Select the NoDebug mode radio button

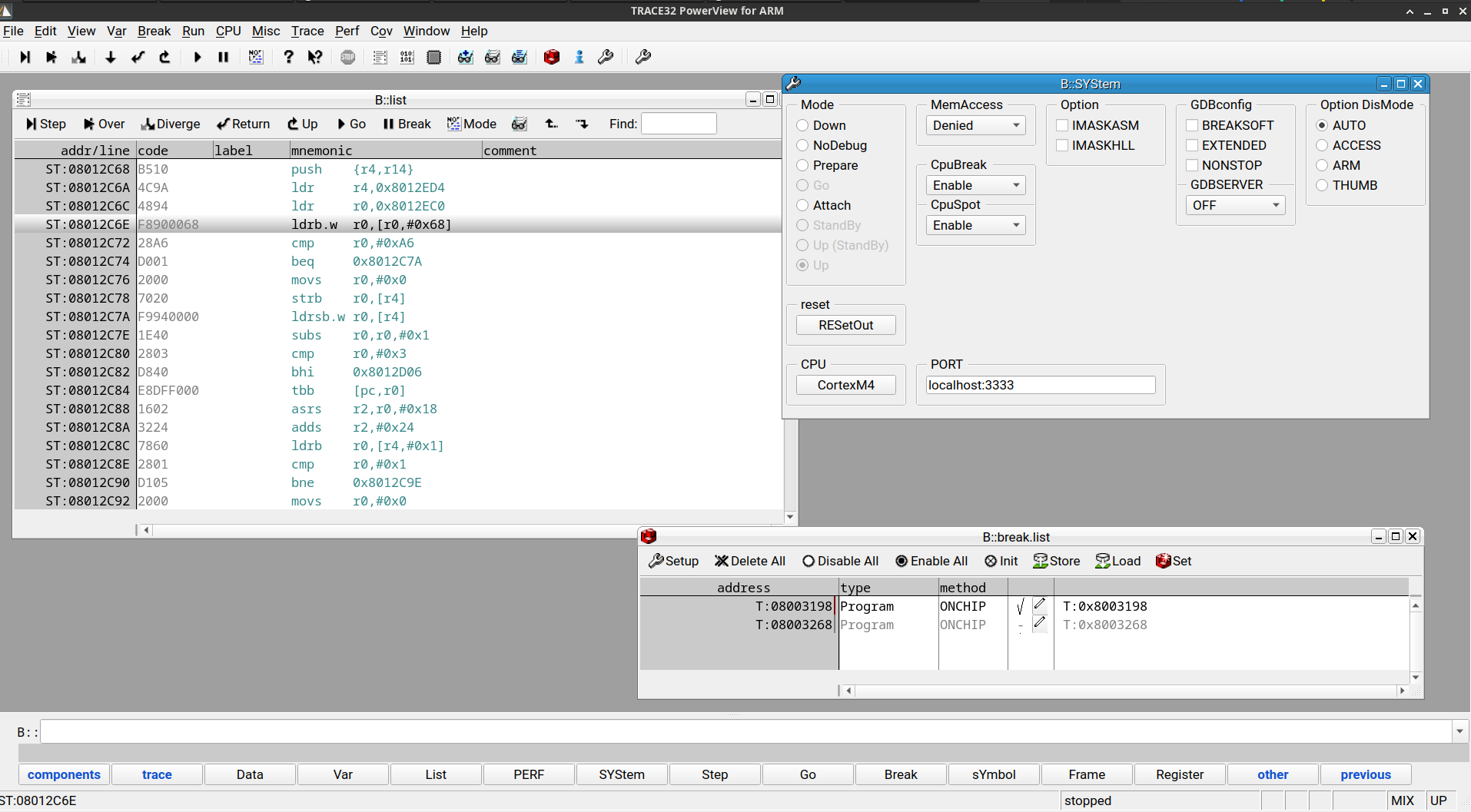point(802,145)
